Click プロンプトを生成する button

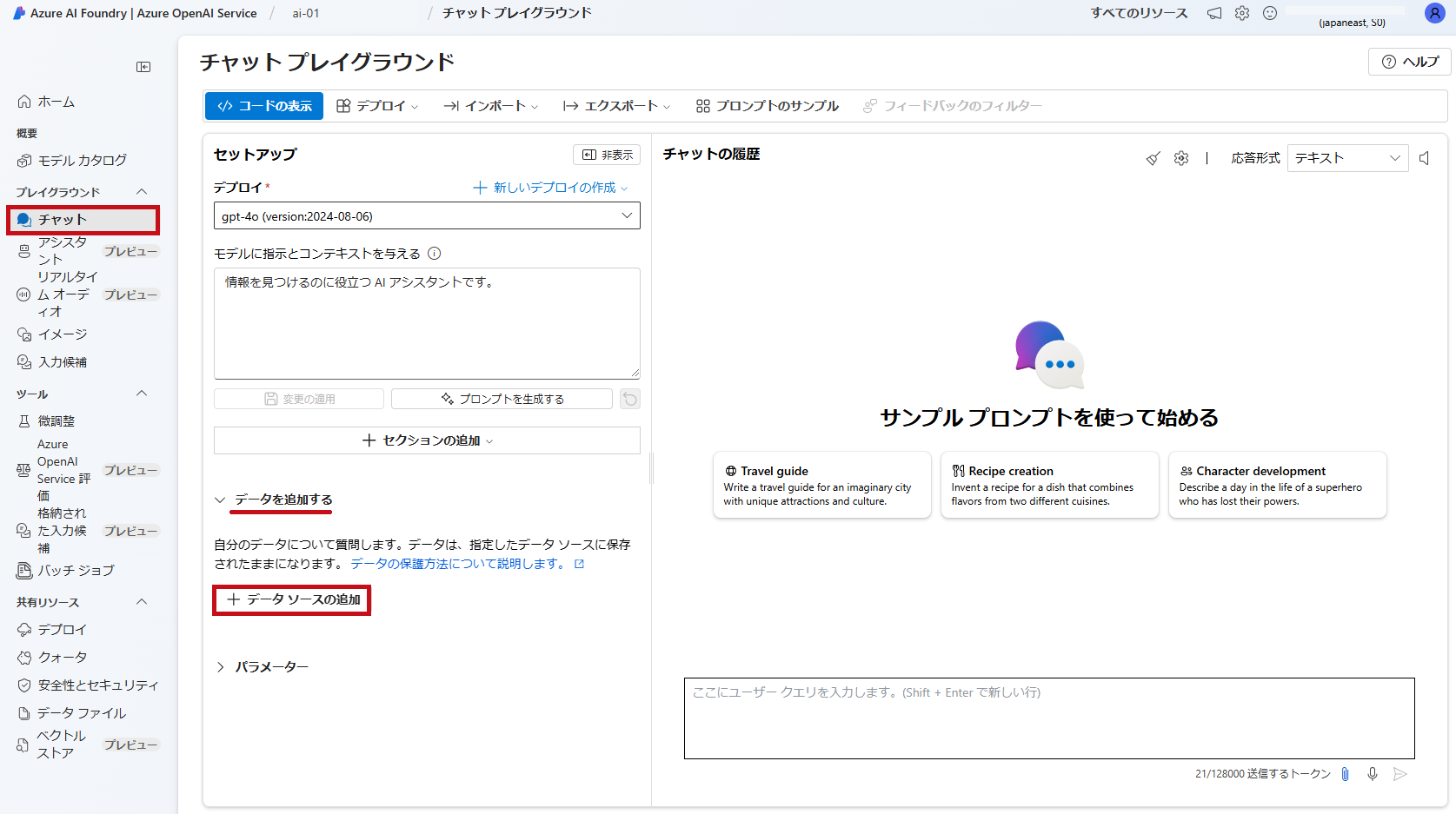coord(502,399)
